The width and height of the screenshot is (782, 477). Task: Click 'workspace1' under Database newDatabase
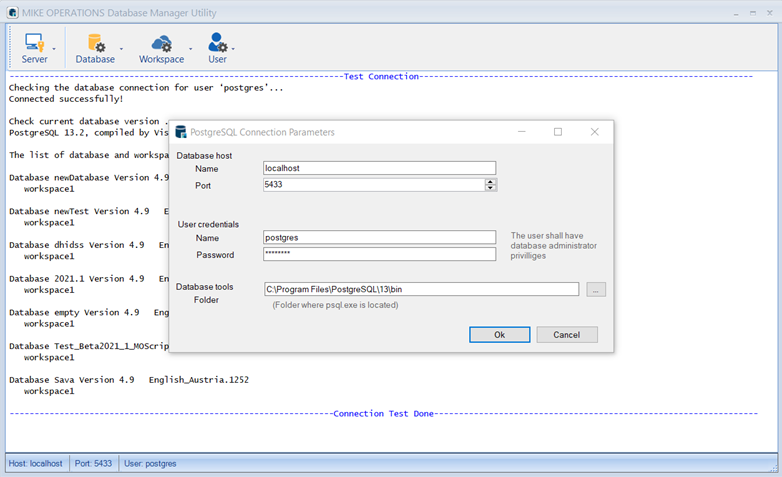click(49, 189)
